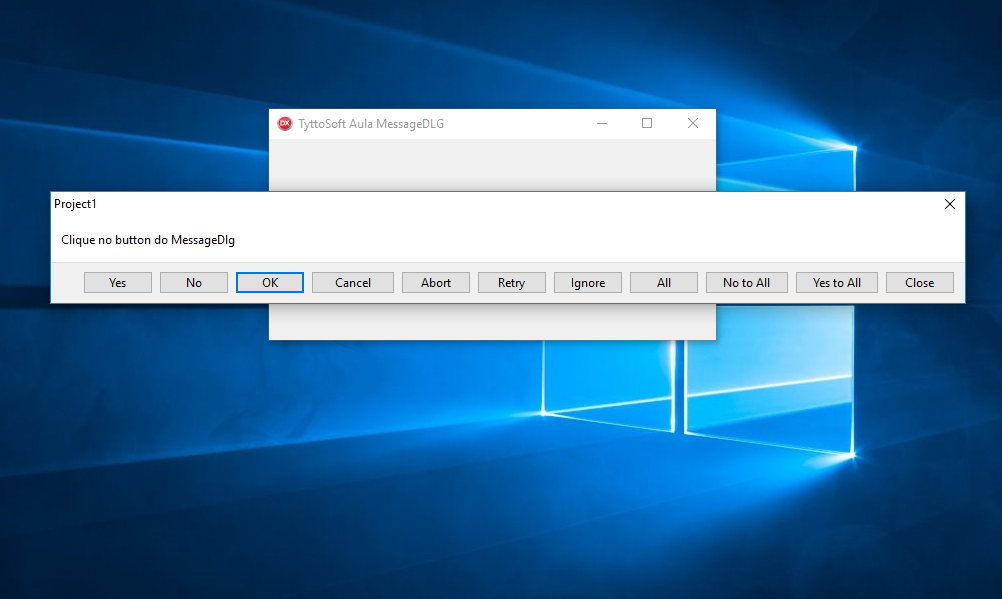Maximize the TyttoSoft Aula MessageDLG window

647,124
